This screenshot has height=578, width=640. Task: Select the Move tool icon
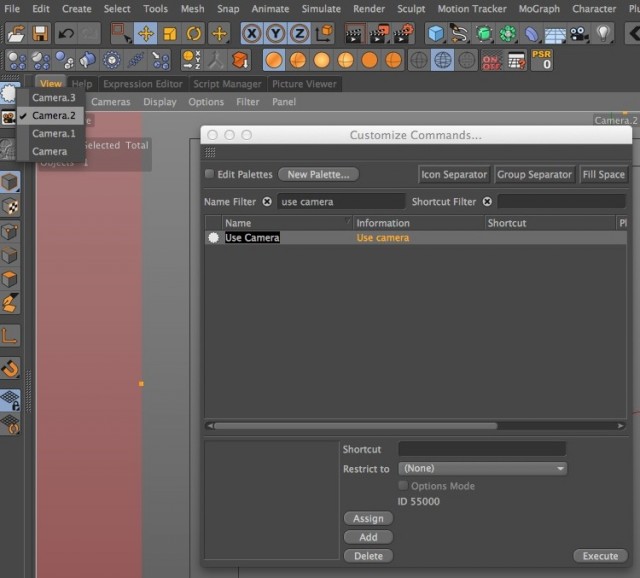145,33
